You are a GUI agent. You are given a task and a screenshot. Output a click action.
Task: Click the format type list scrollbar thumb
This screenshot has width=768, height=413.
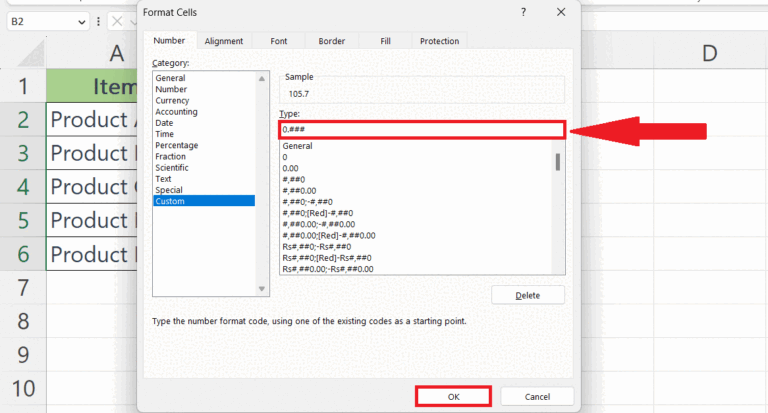(x=557, y=162)
